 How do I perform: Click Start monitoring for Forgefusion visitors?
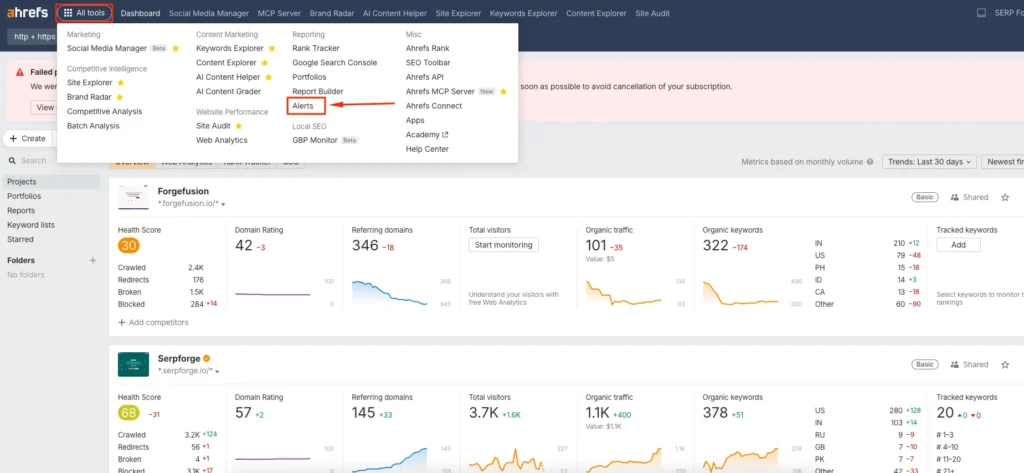pos(504,245)
